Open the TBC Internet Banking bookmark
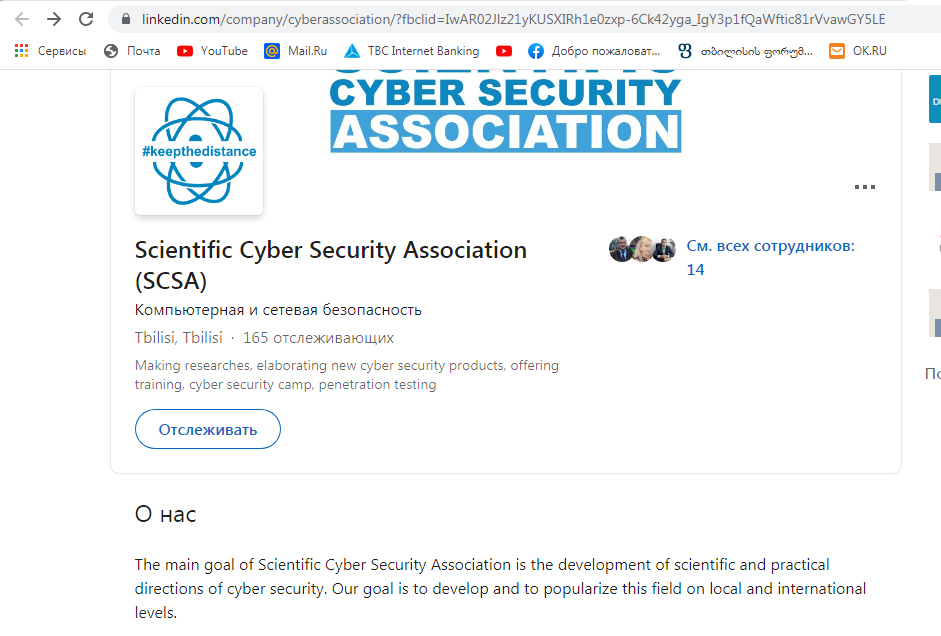 411,51
